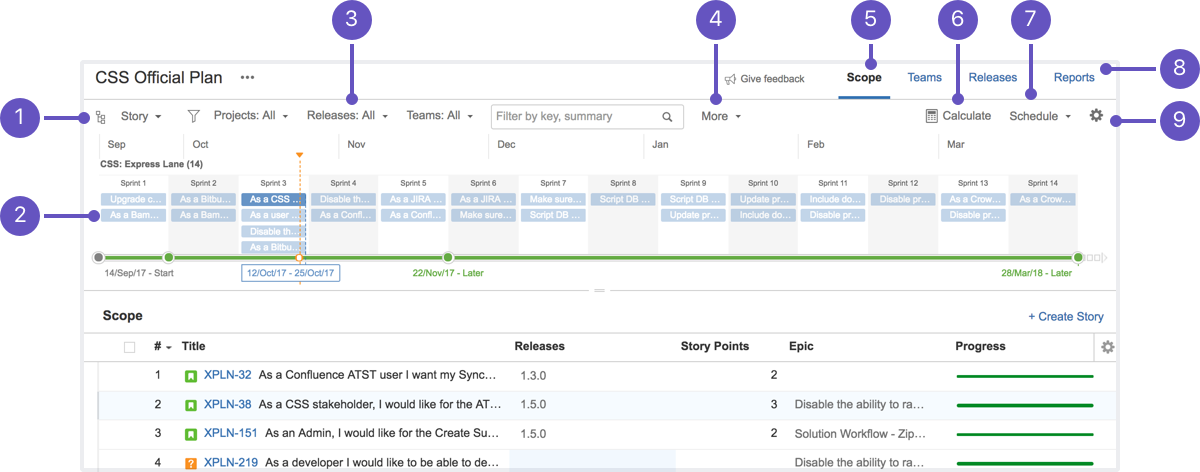Click the Sprint 10 header
This screenshot has width=1200, height=472.
(763, 183)
